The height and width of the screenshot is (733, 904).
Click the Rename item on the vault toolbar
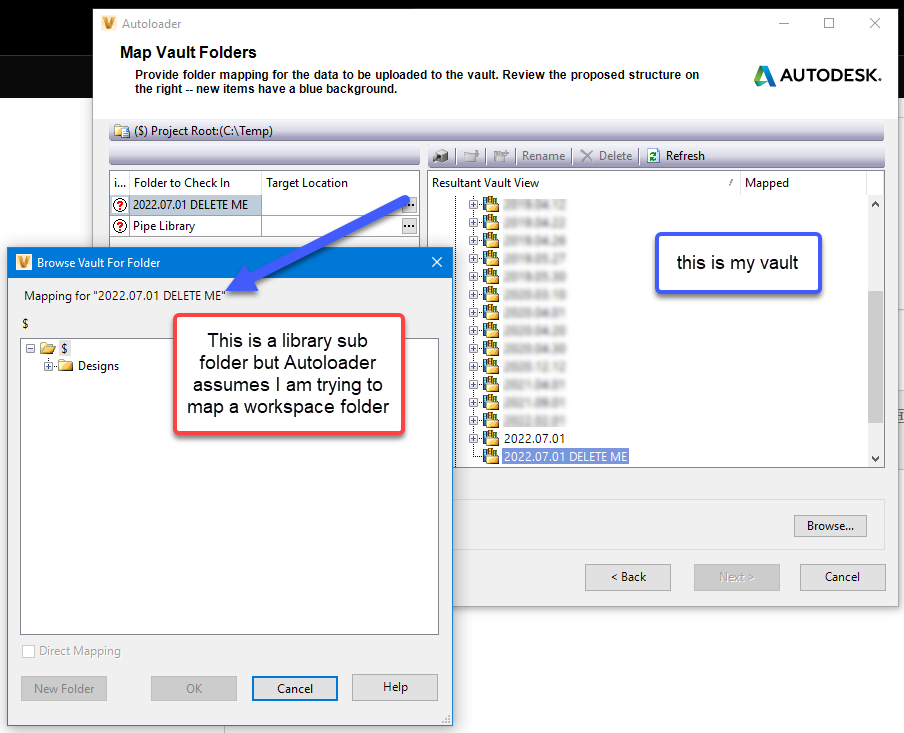[543, 156]
